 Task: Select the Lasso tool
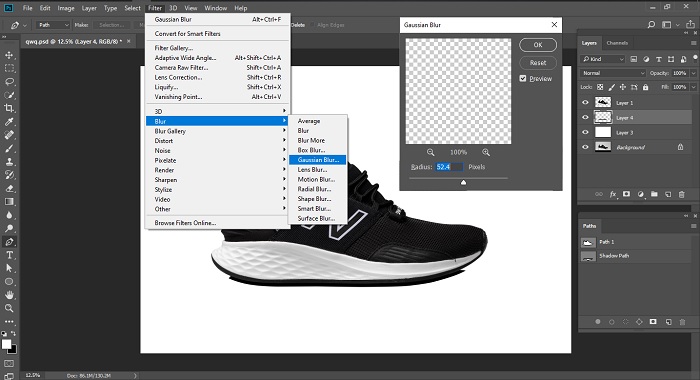click(9, 82)
